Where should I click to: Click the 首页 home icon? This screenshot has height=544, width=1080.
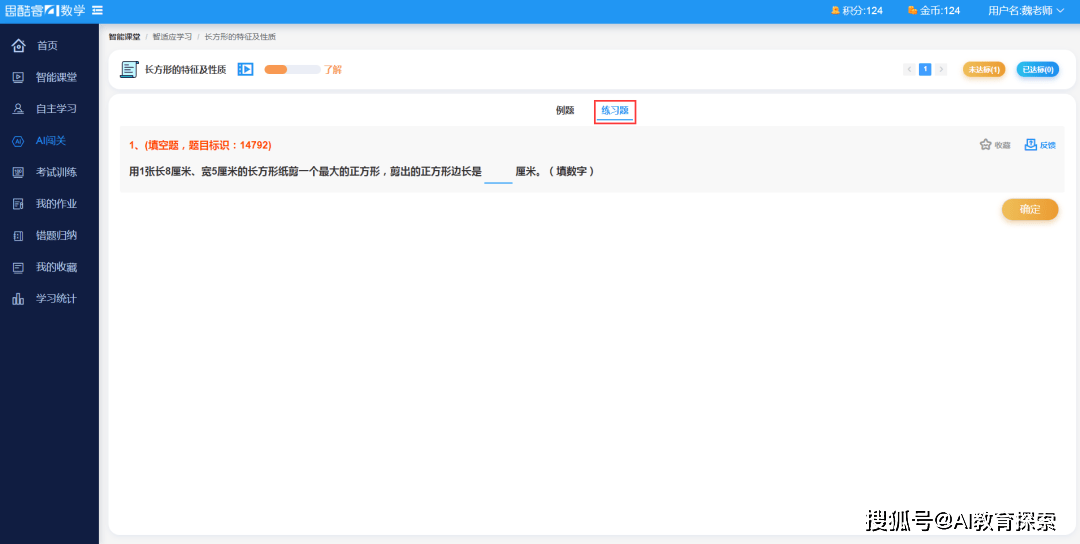coord(19,45)
